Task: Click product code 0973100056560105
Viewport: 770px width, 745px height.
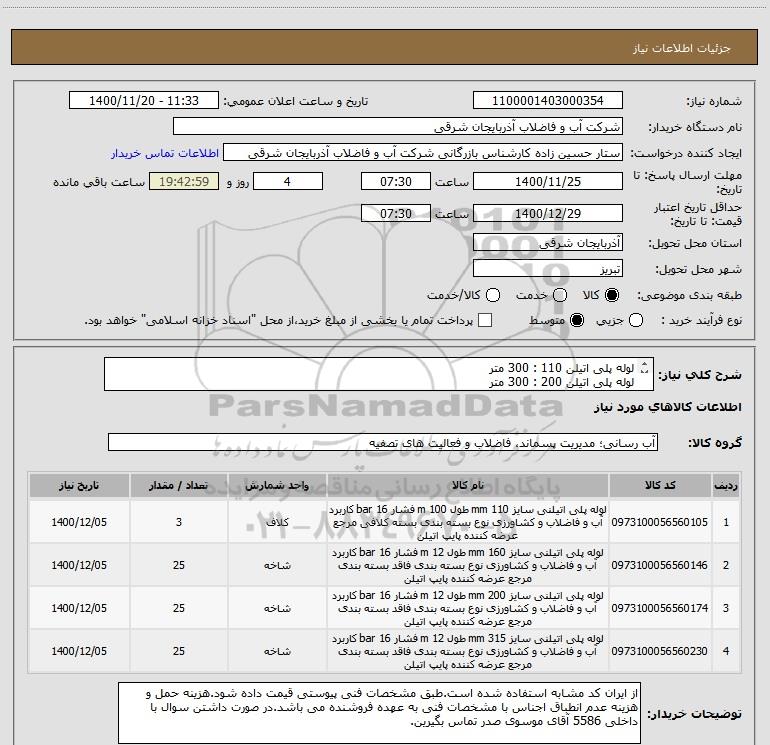Action: point(660,522)
